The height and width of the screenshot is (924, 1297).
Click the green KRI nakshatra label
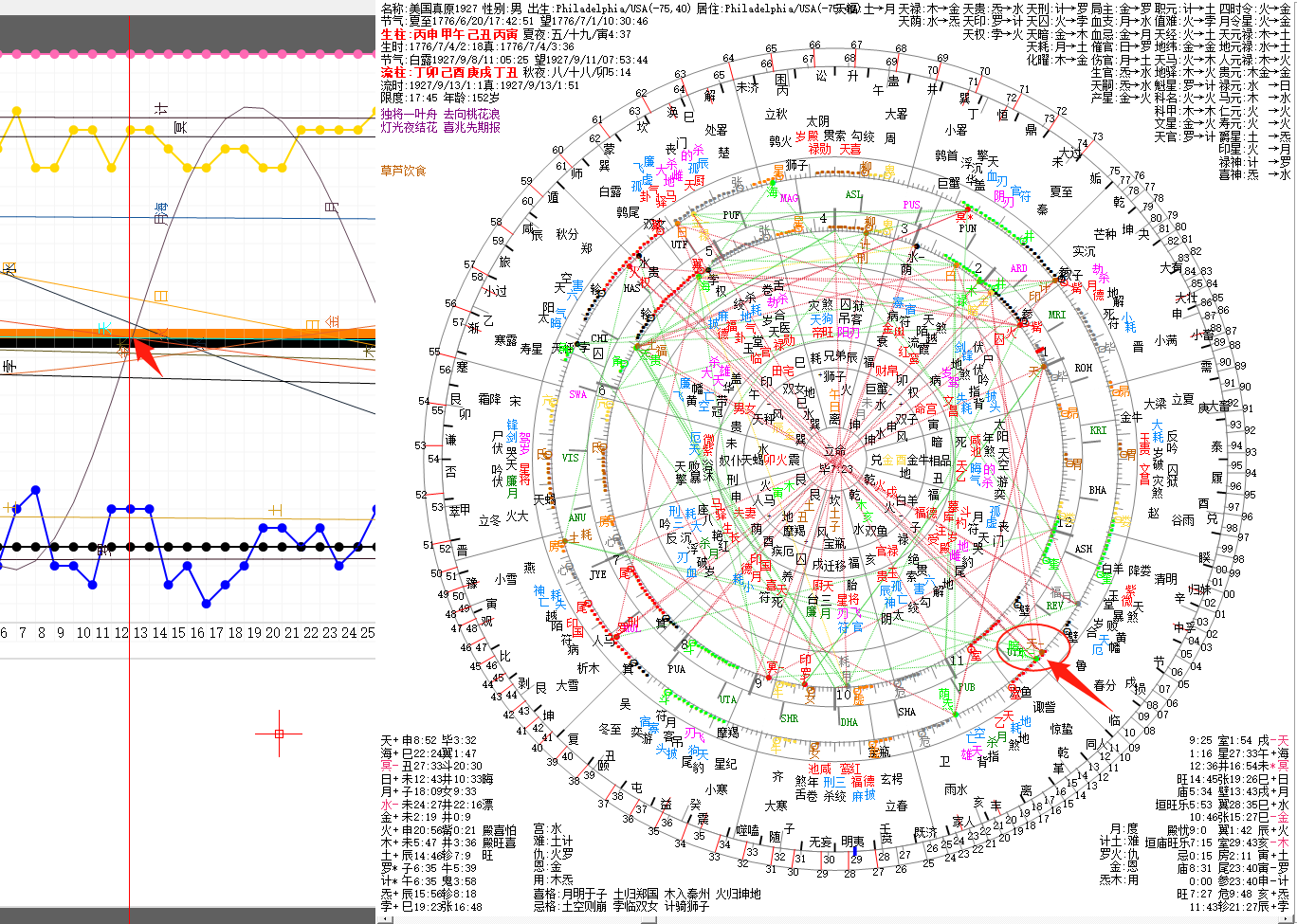(x=1098, y=430)
